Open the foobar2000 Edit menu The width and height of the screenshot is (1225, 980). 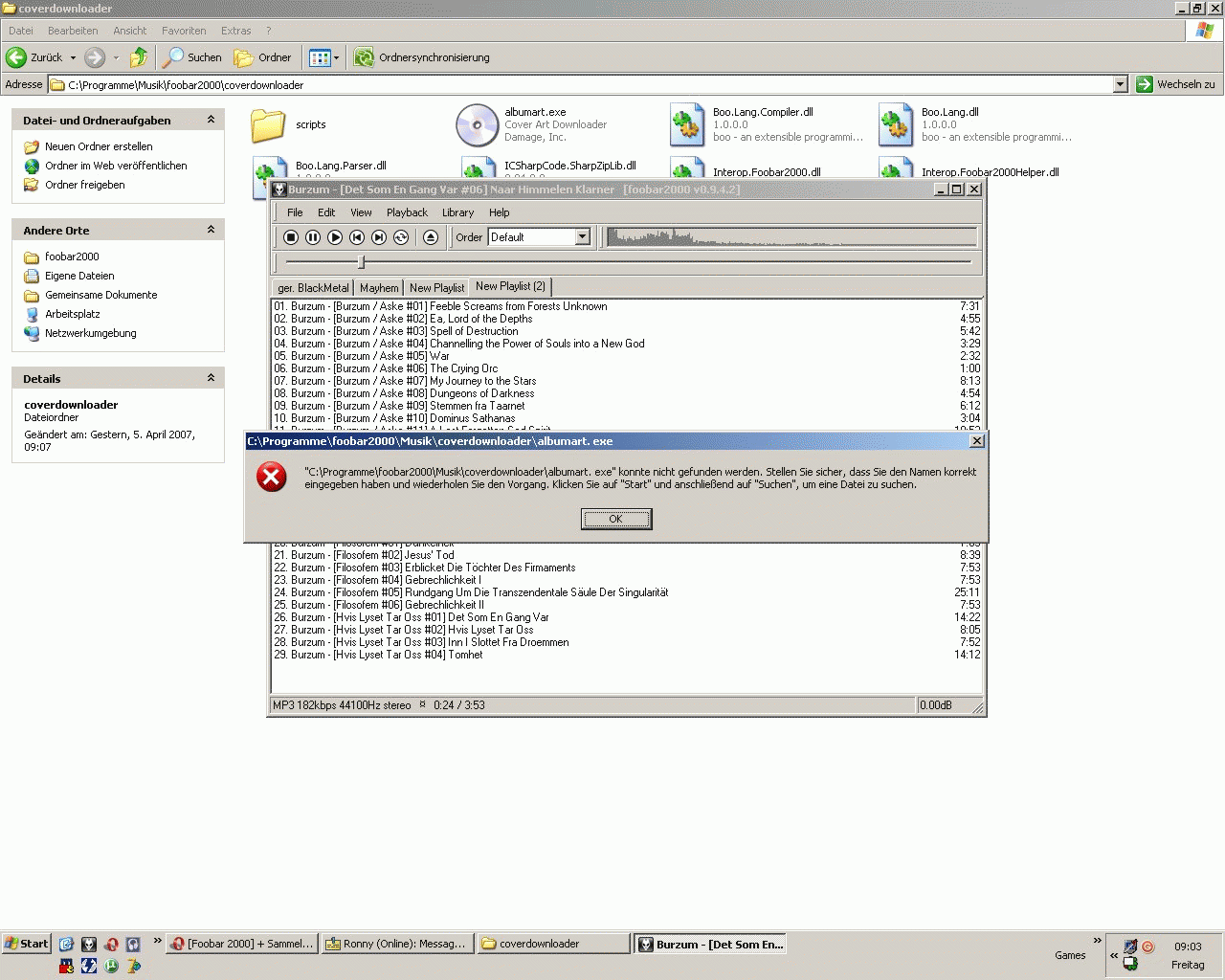326,212
